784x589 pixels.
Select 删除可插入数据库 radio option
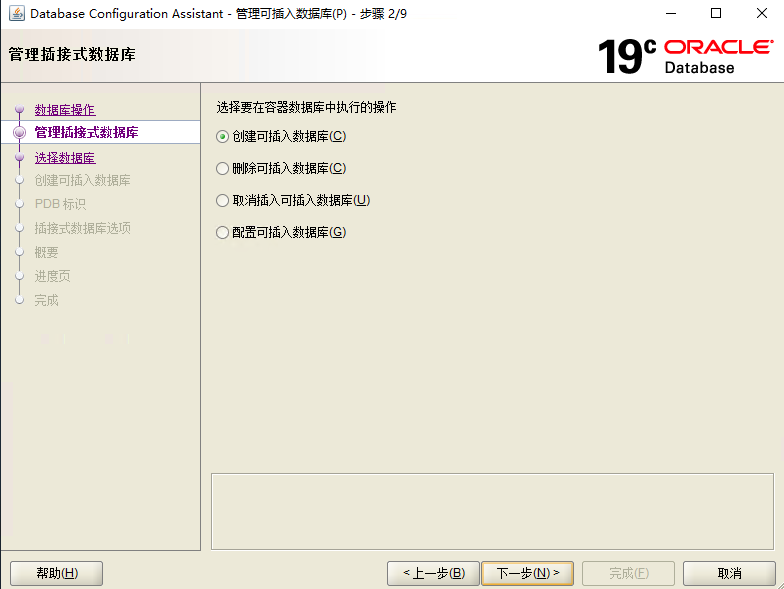tap(281, 168)
